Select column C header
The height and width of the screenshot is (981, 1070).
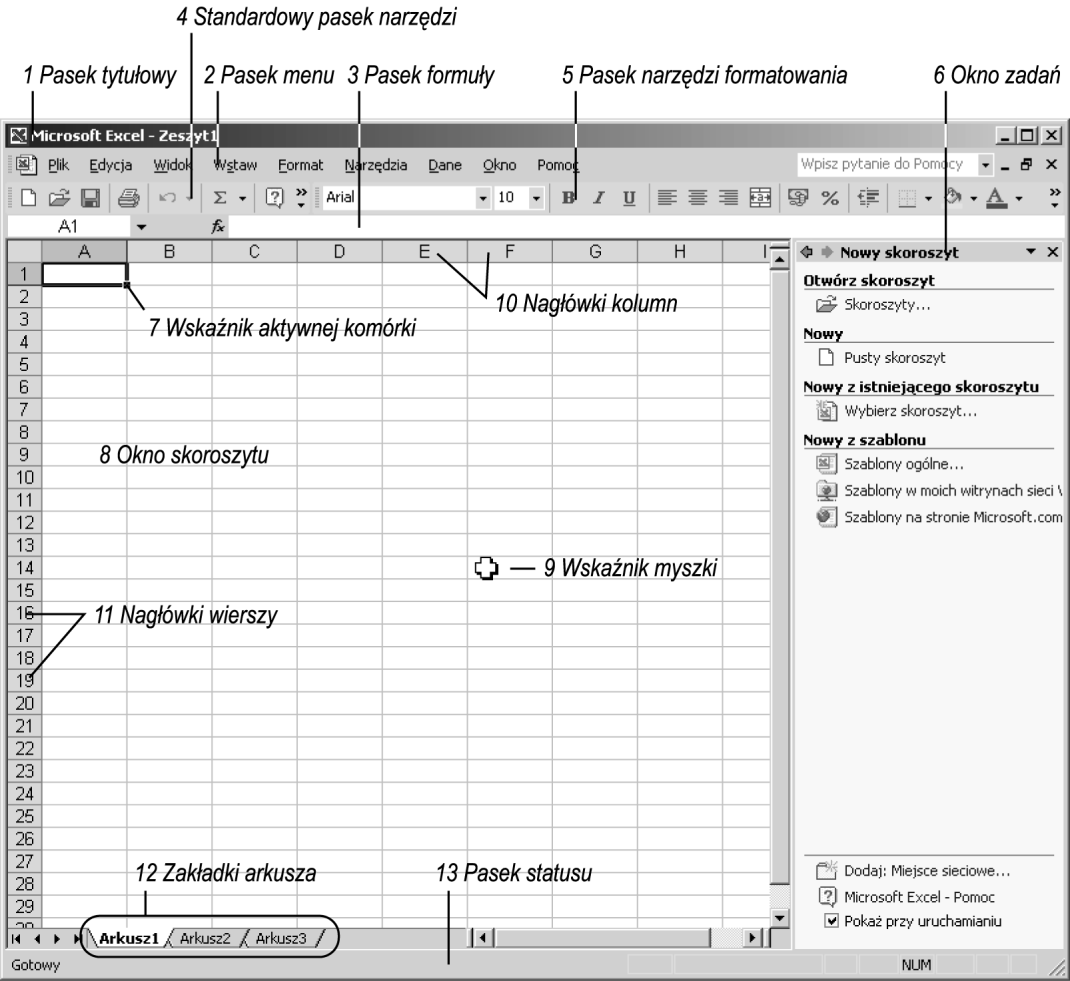pyautogui.click(x=254, y=252)
